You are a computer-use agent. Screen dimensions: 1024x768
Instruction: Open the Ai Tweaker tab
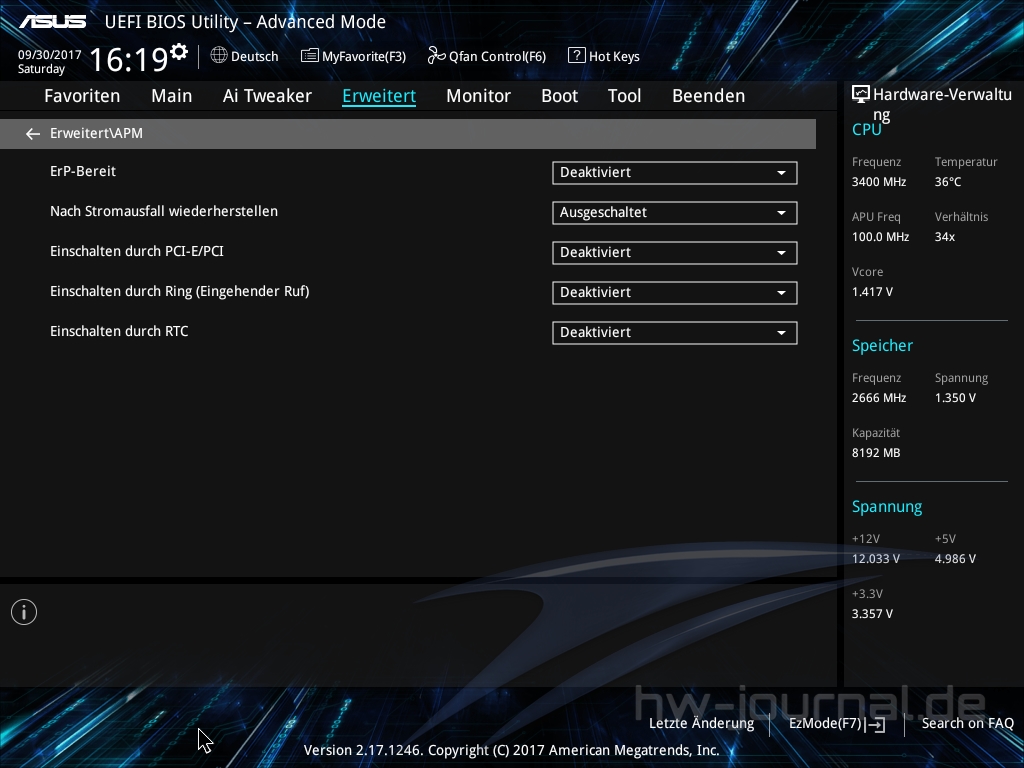click(x=267, y=96)
